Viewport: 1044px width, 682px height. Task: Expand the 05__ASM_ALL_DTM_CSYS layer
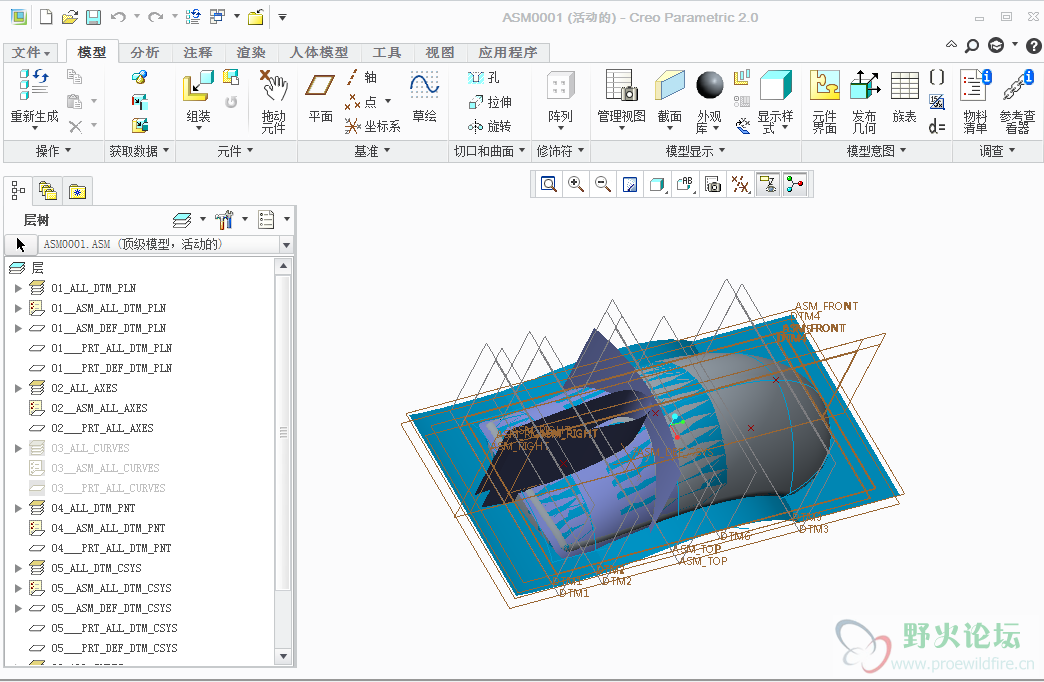19,588
